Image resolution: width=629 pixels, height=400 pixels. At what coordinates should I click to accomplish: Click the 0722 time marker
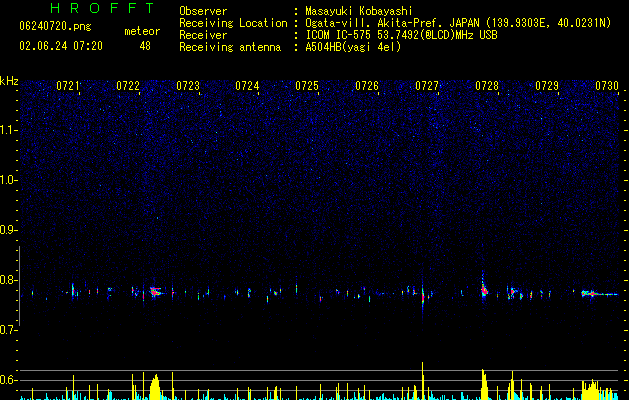128,86
